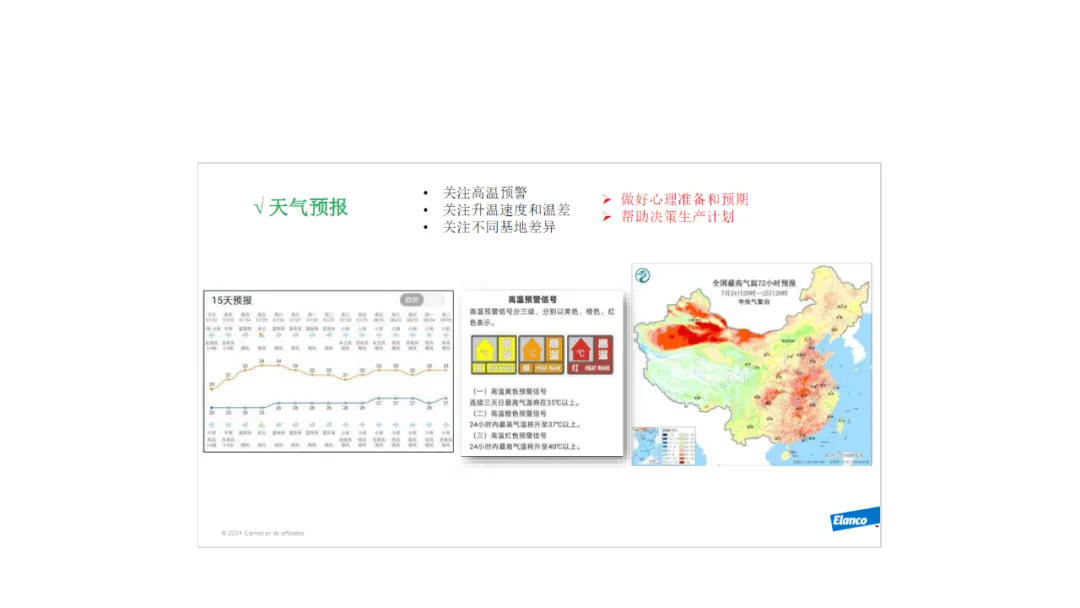
Task: Click the yellow heat warning signal icon
Action: tap(493, 355)
